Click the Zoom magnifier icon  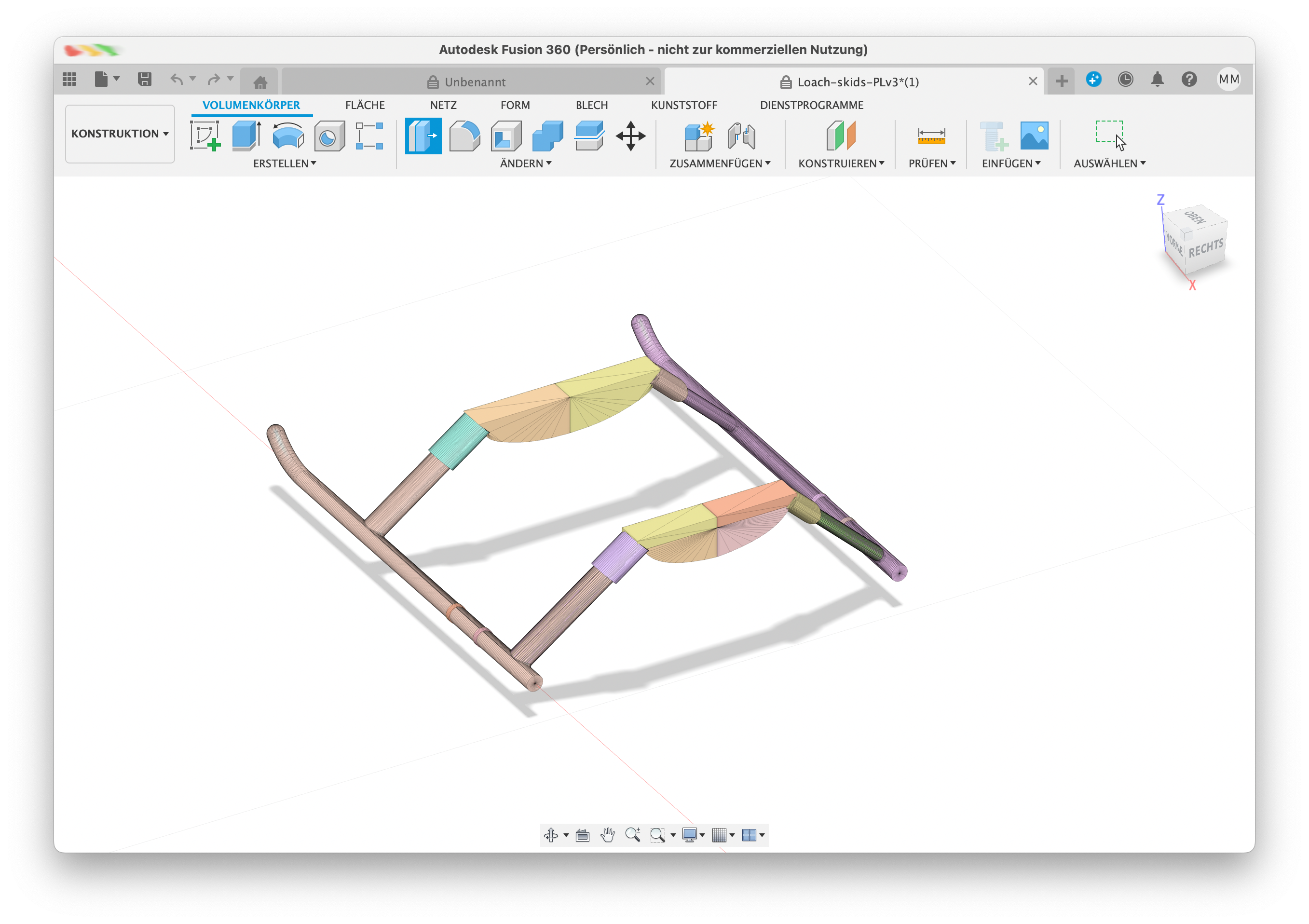point(633,835)
